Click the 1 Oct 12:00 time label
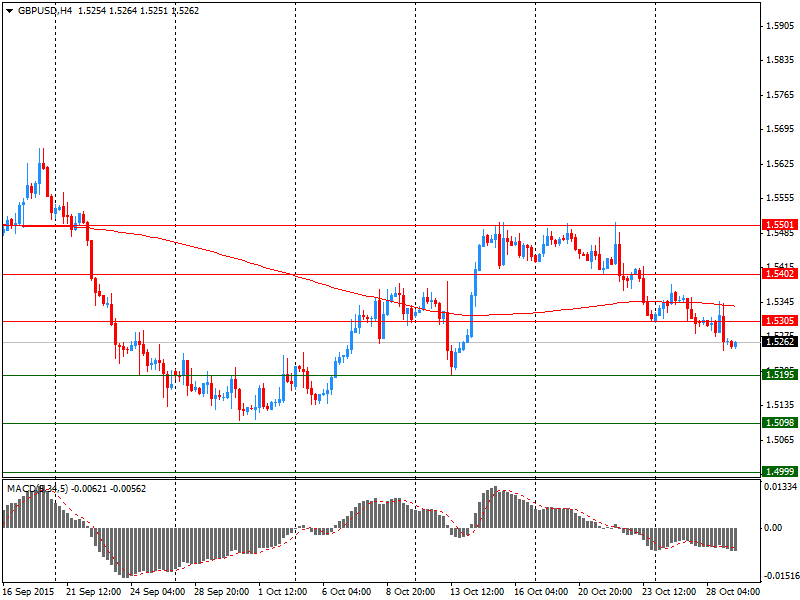Screen dimensions: 800x600 coord(283,592)
